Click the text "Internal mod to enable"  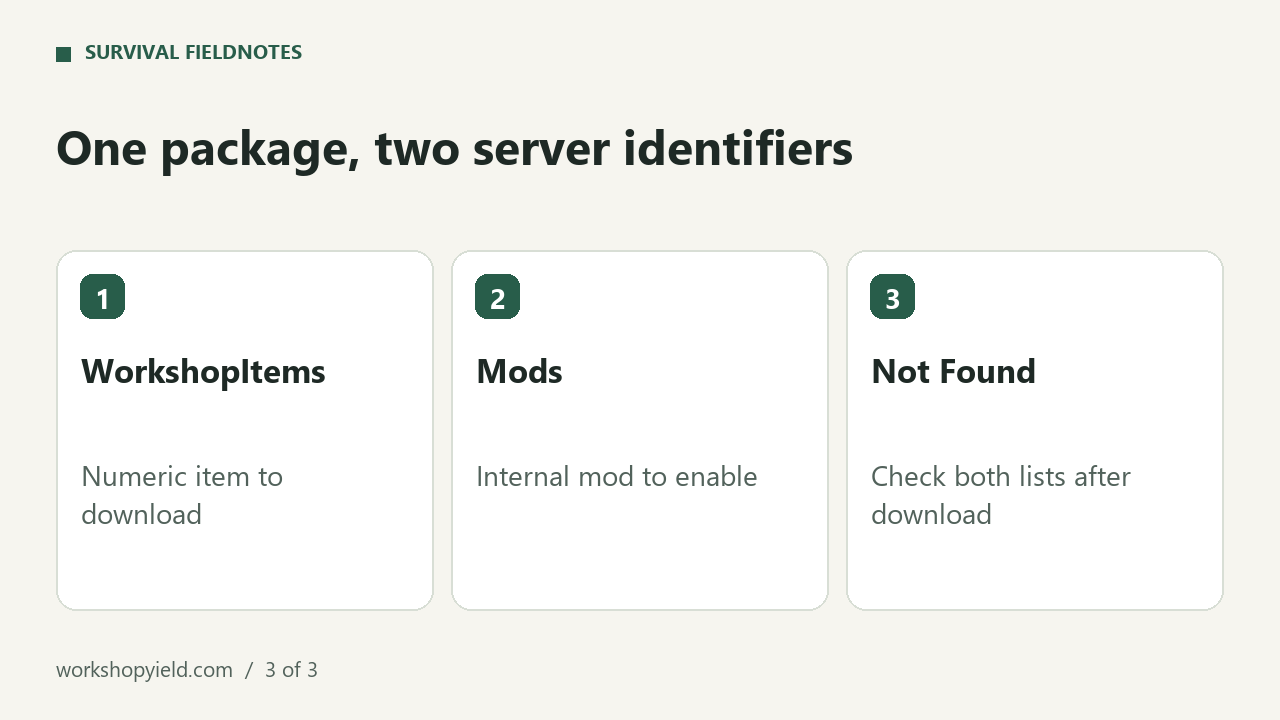[x=616, y=476]
